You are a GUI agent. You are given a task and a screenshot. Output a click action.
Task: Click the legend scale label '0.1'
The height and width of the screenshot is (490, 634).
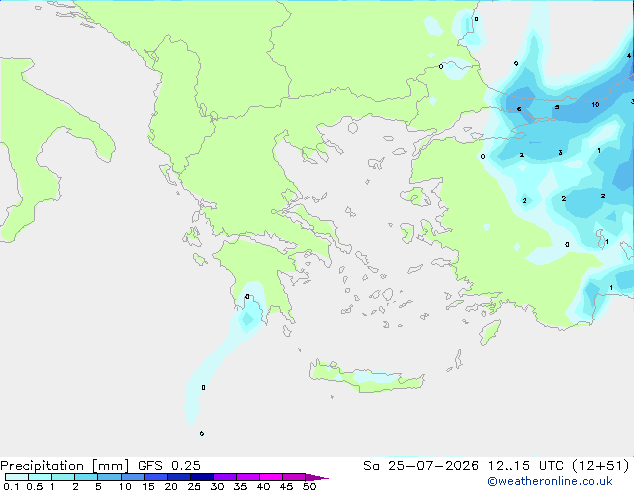point(11,486)
